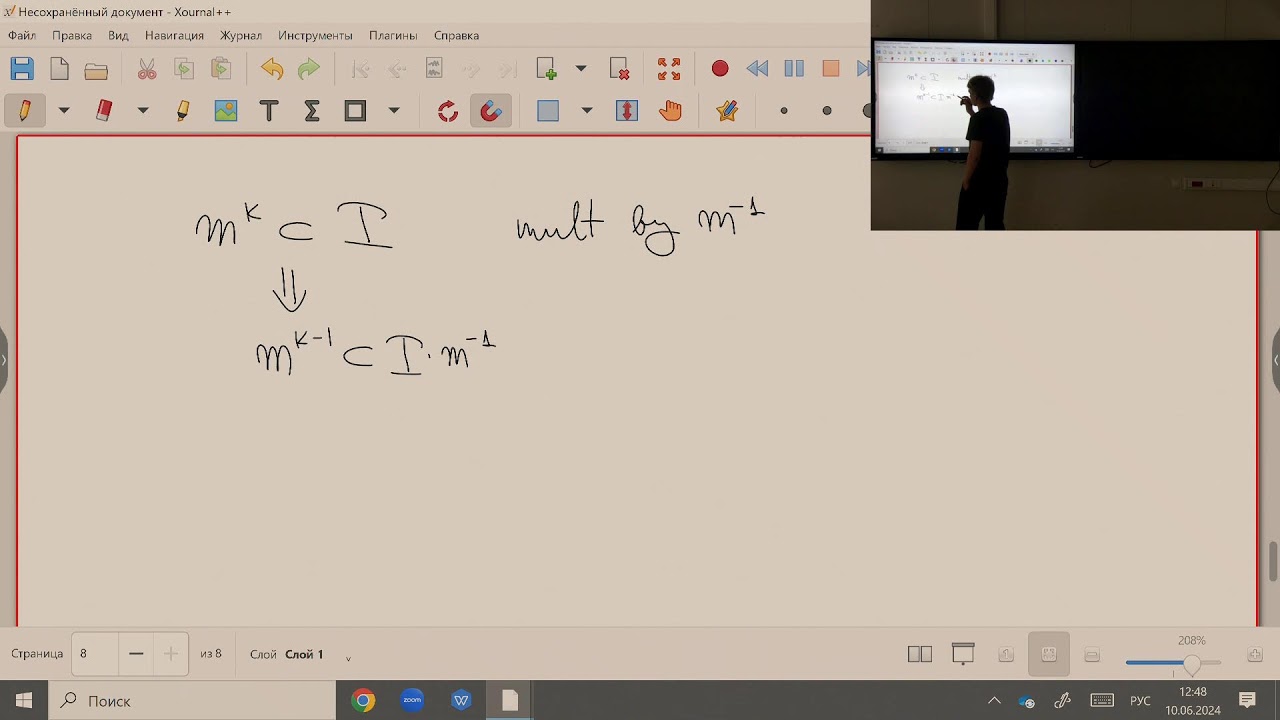Toggle rotation snapping
This screenshot has height=720, width=1280.
(448, 110)
